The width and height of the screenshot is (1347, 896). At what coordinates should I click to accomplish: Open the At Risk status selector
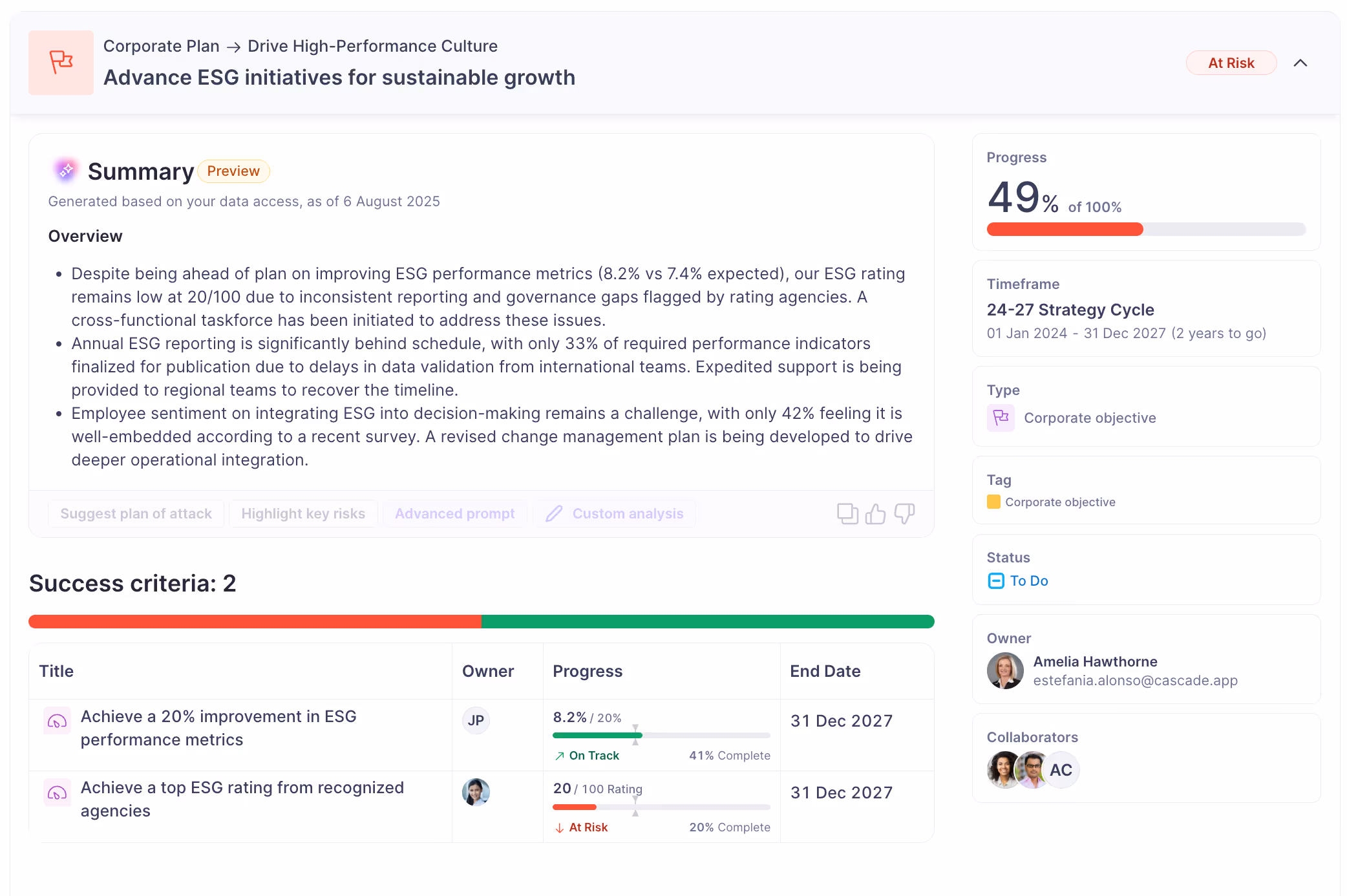[1231, 63]
